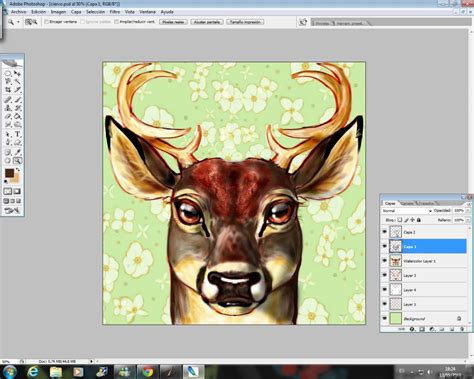This screenshot has width=474, height=379.
Task: Click the Ajustar pantalla button
Action: [207, 22]
